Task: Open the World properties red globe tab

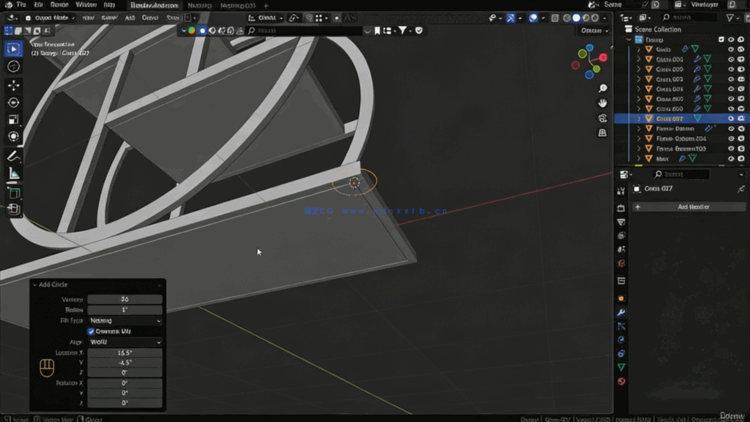Action: point(621,264)
